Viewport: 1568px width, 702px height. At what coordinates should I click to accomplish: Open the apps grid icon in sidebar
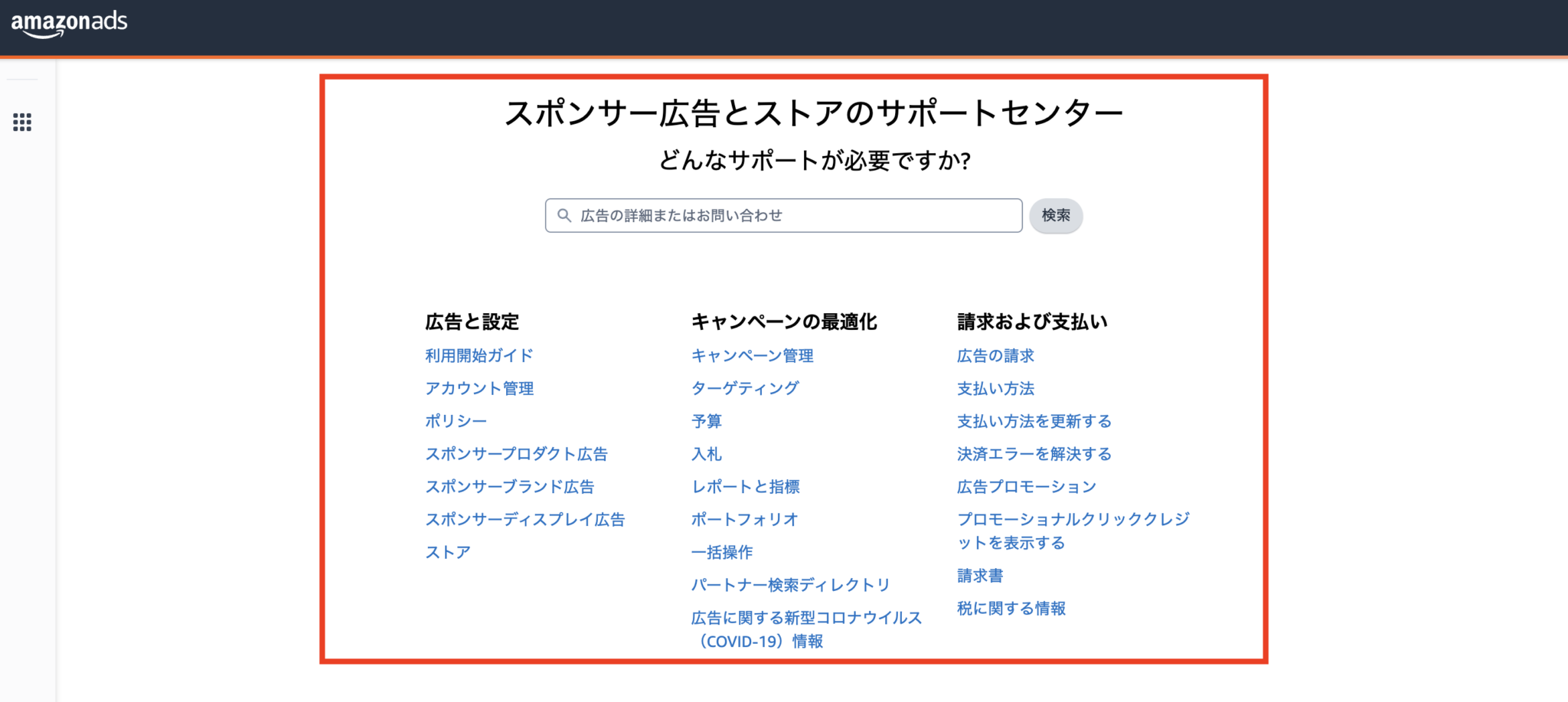click(23, 123)
